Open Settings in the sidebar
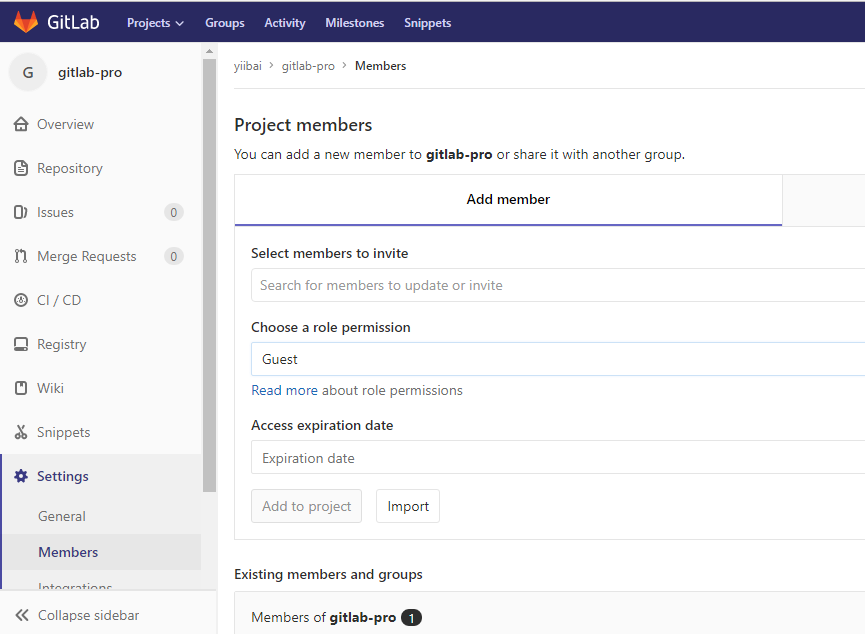 point(62,476)
